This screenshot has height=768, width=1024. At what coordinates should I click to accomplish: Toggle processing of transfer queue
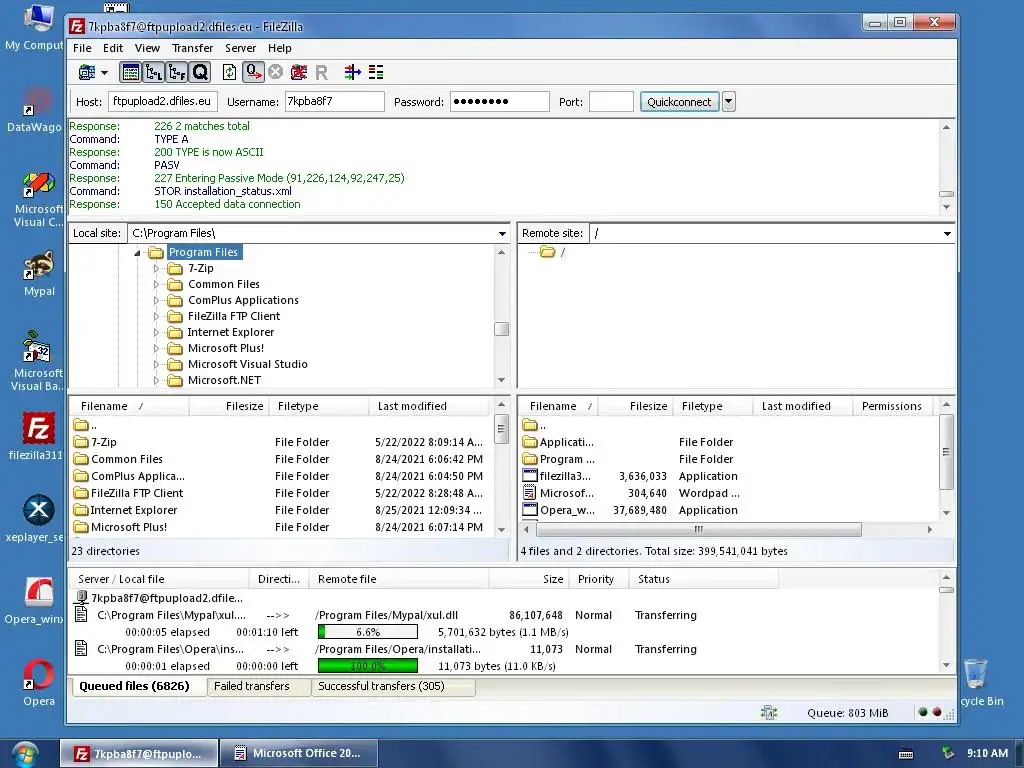click(253, 72)
